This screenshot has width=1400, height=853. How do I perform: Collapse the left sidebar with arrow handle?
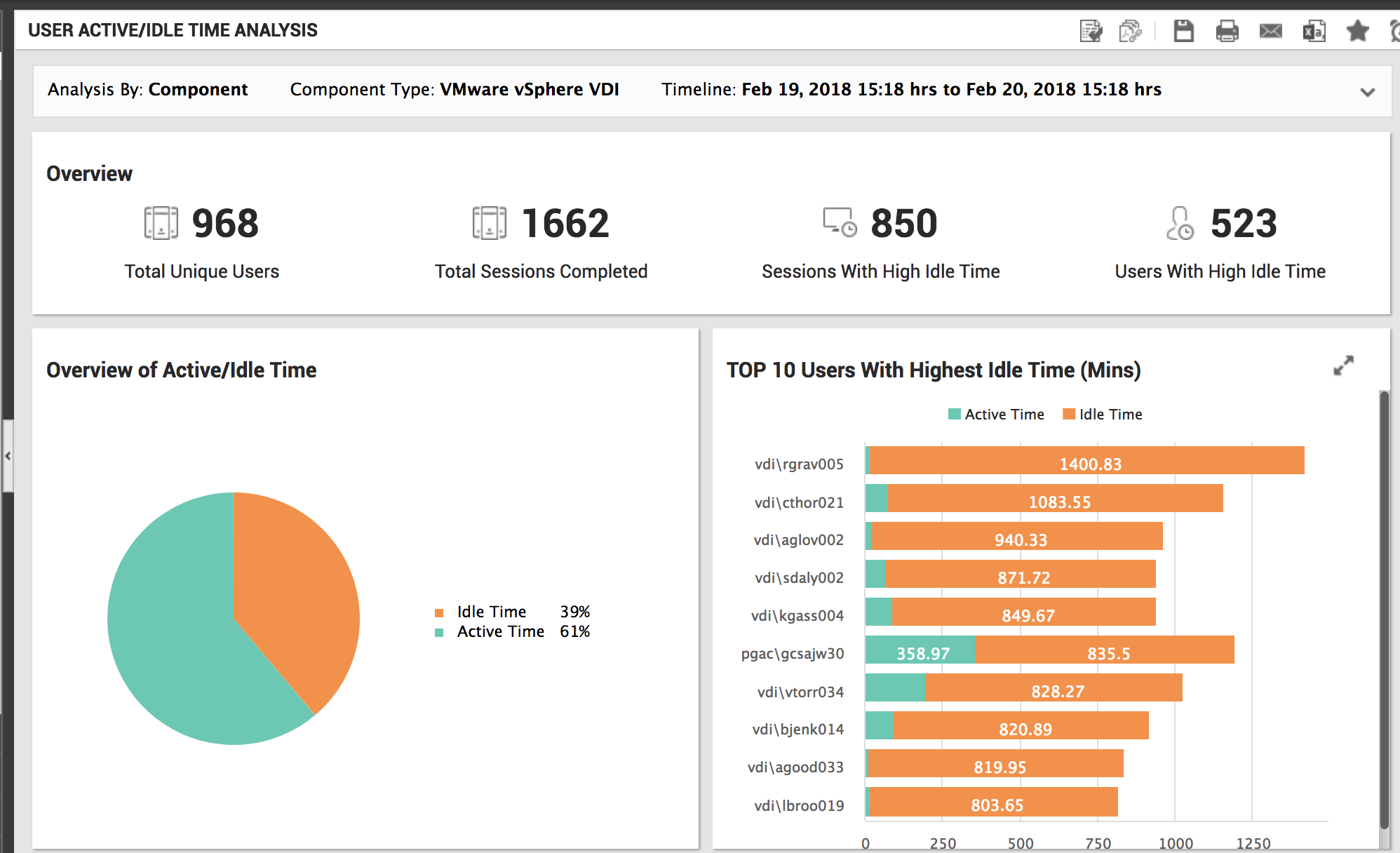(x=8, y=456)
